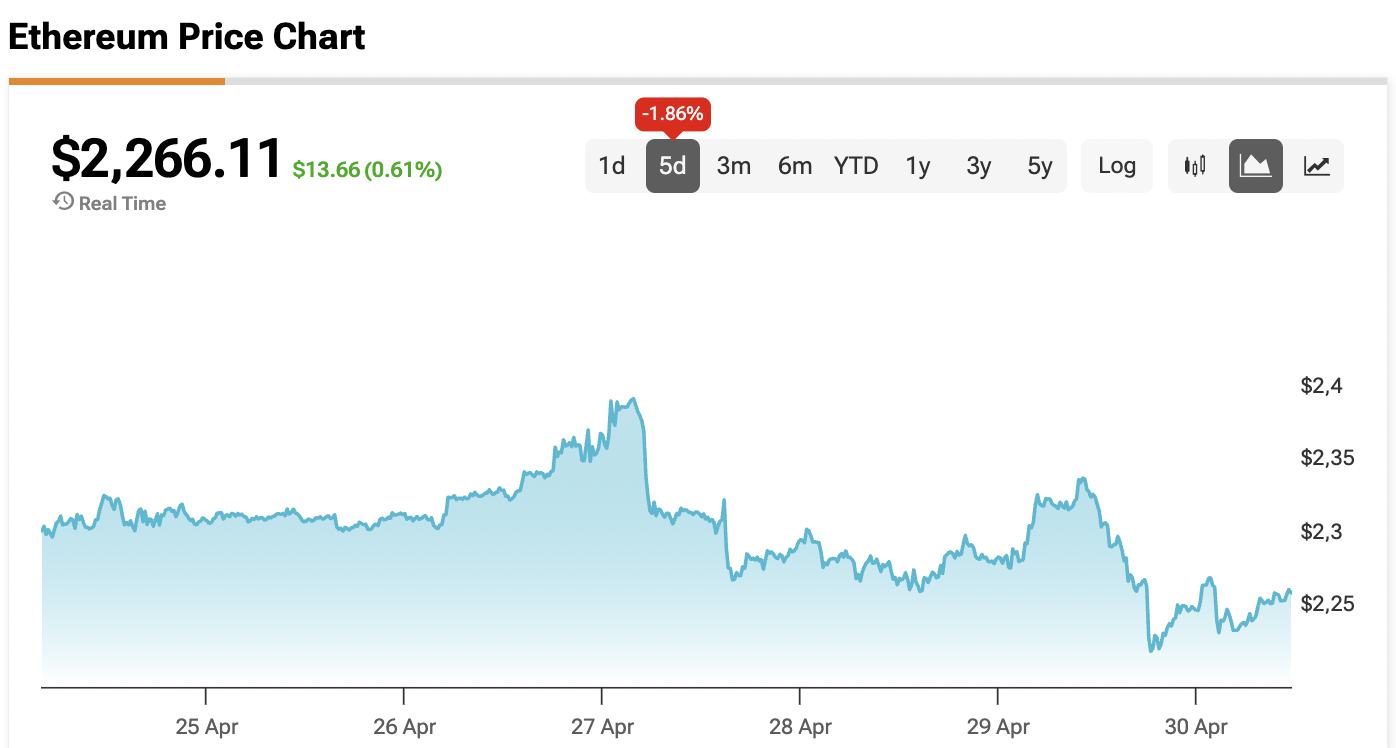Screen dimensions: 1396x748
Task: Click the Real Time clock icon
Action: tap(63, 202)
